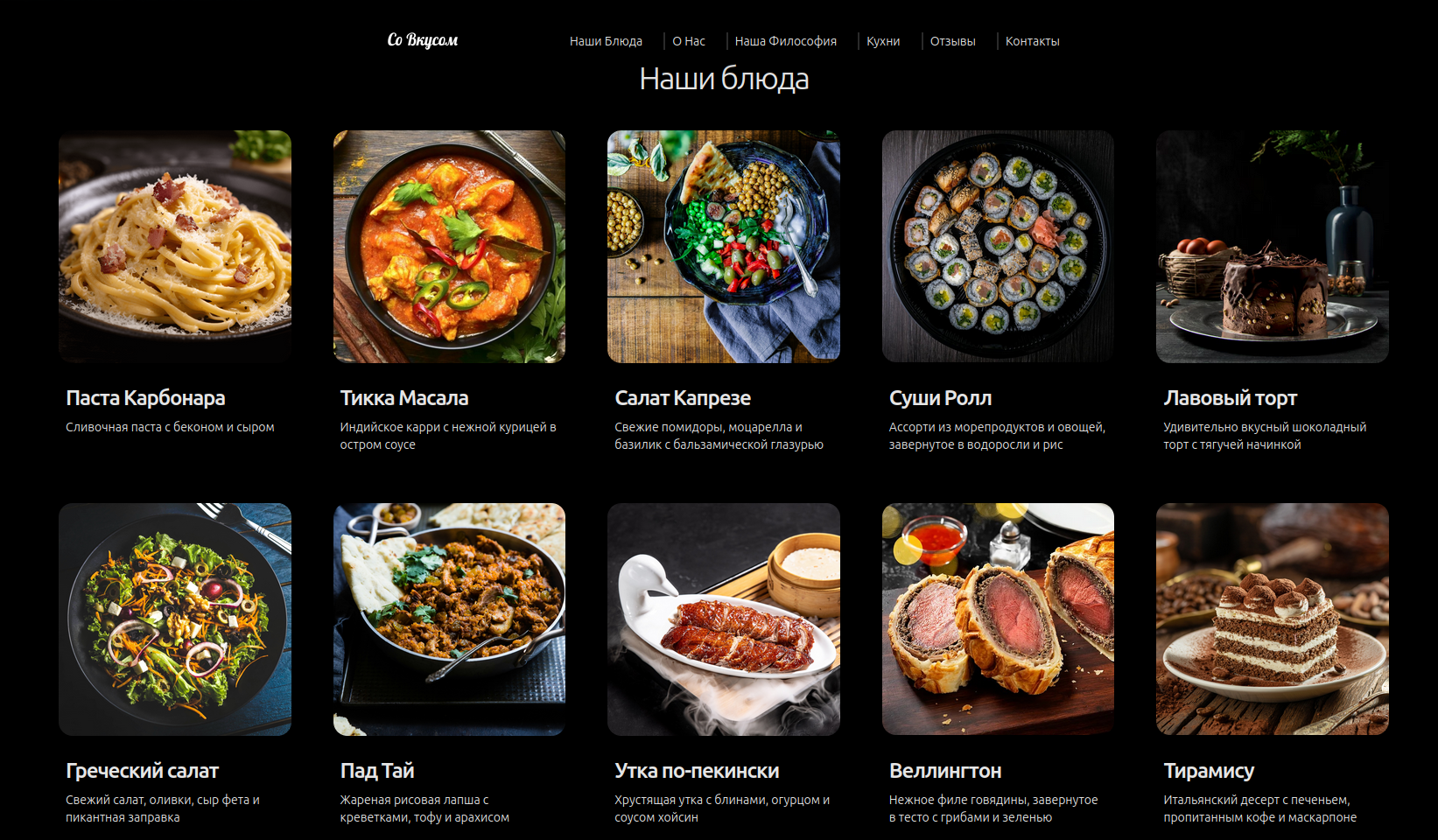The width and height of the screenshot is (1438, 840).
Task: Select the Тирамису dessert photo
Action: pos(1273,619)
